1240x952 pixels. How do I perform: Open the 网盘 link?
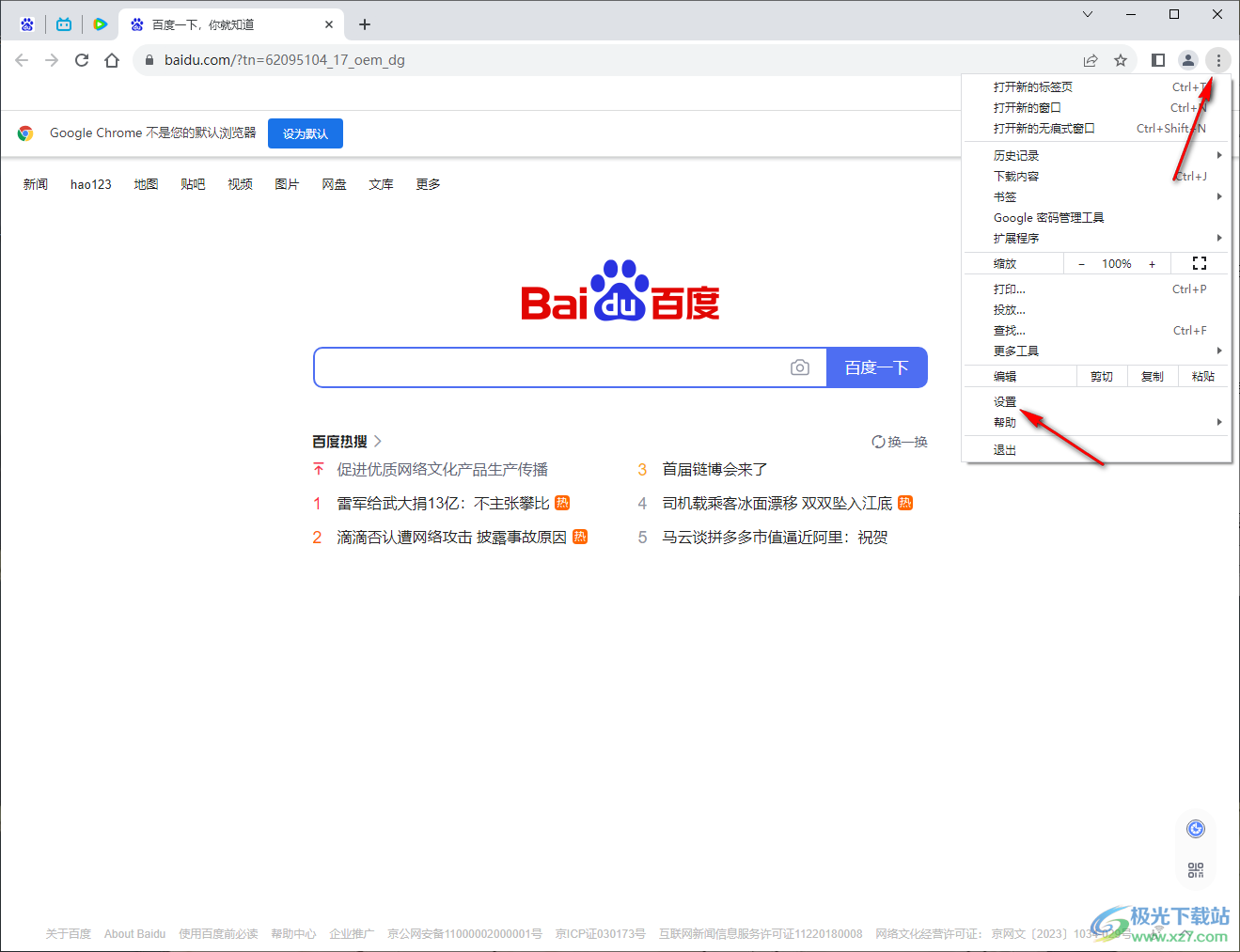334,184
